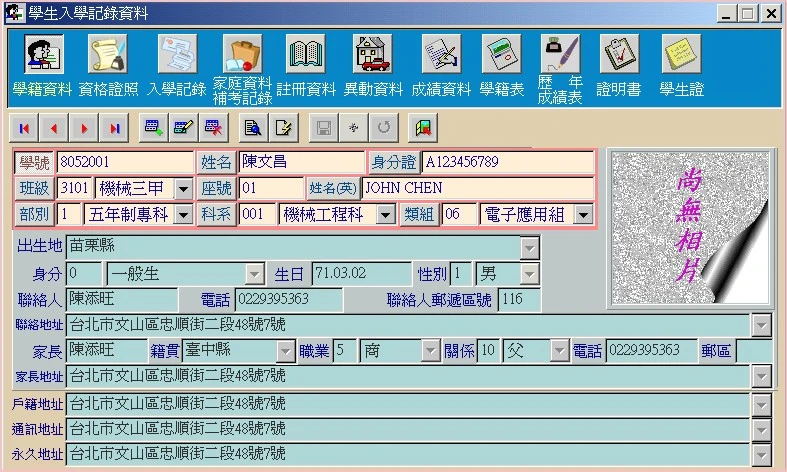This screenshot has height=472, width=787.
Task: Expand the 家長地址 address dropdown
Action: 761,376
